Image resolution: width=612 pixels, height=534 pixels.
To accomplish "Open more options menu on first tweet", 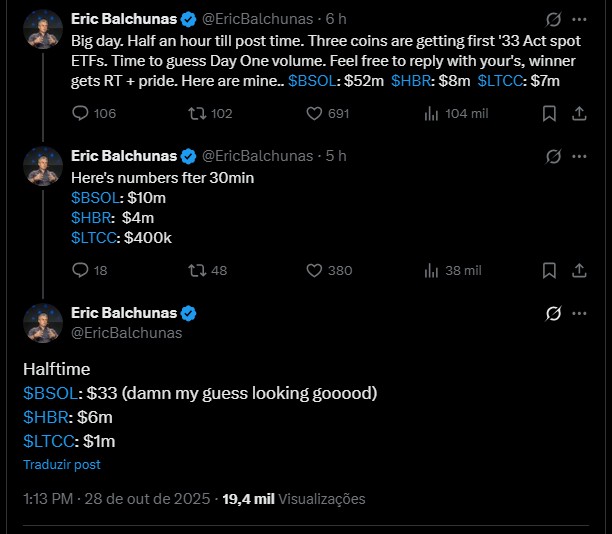I will [579, 19].
